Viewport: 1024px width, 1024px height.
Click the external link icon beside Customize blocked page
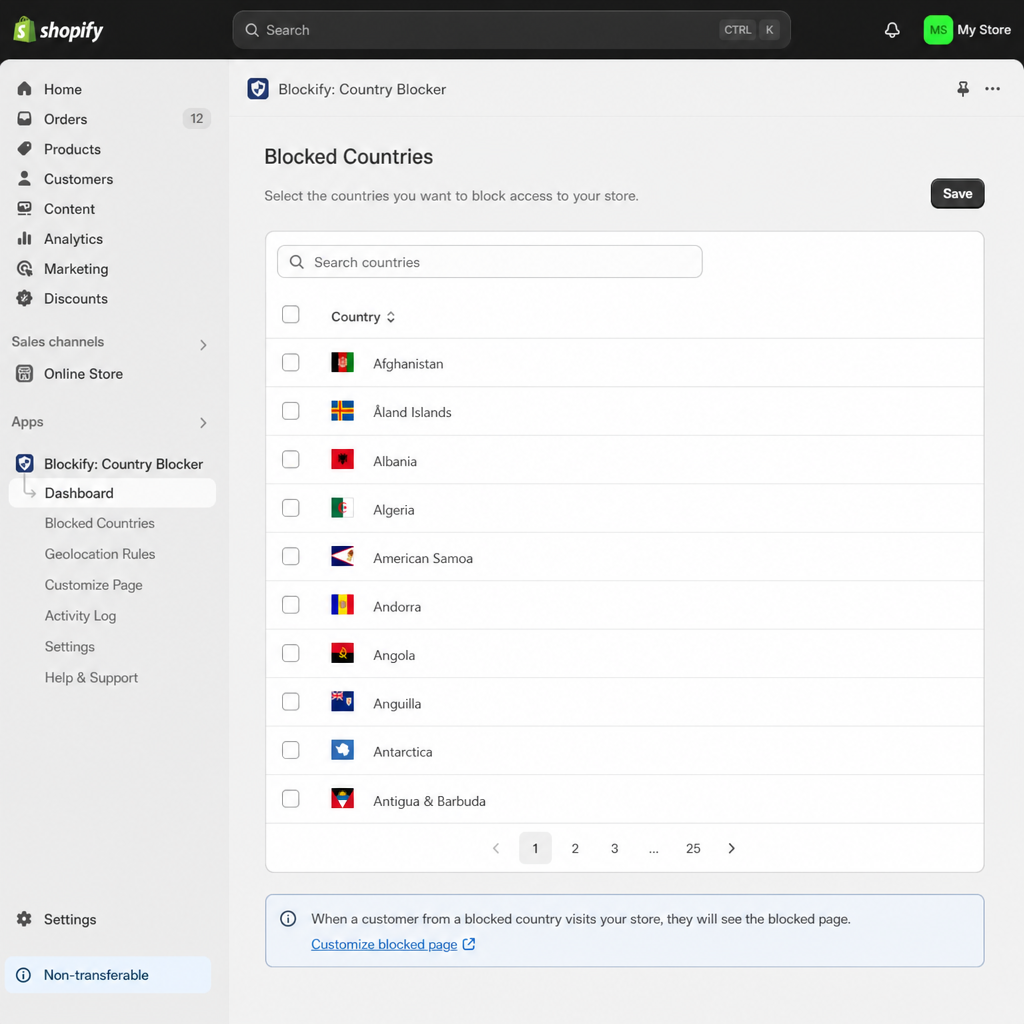[x=469, y=944]
